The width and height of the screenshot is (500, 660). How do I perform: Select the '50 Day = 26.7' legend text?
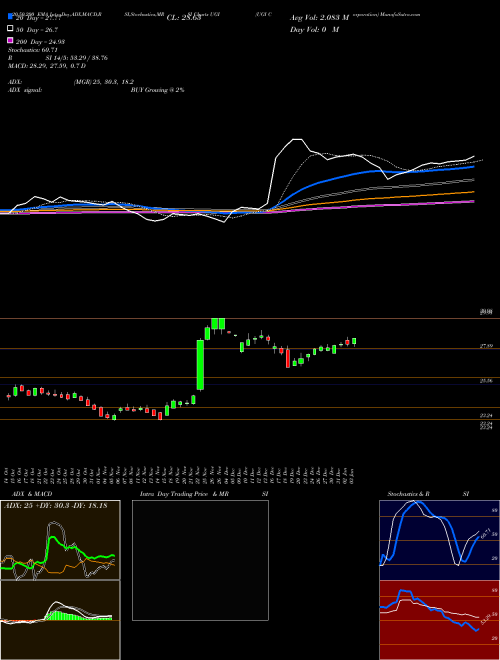point(37,29)
